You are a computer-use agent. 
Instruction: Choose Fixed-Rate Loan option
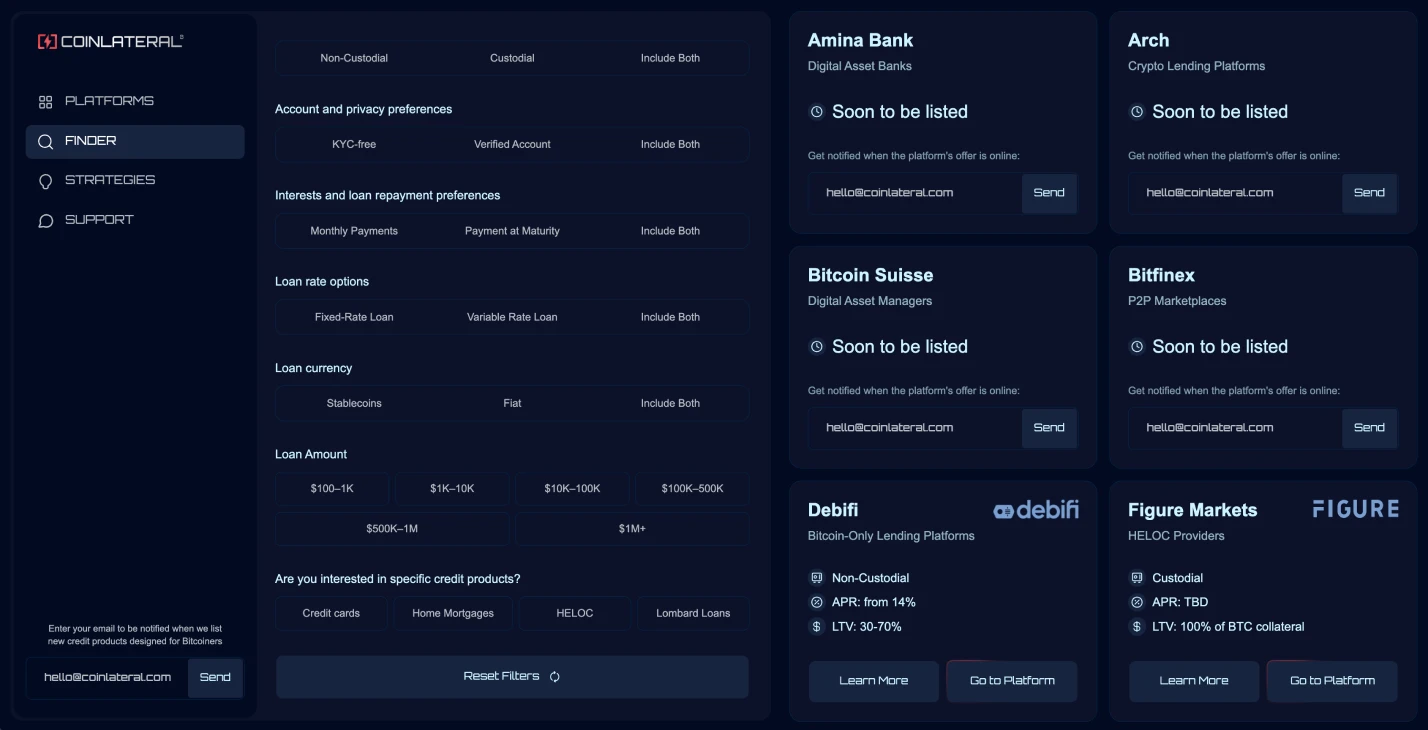(x=354, y=317)
